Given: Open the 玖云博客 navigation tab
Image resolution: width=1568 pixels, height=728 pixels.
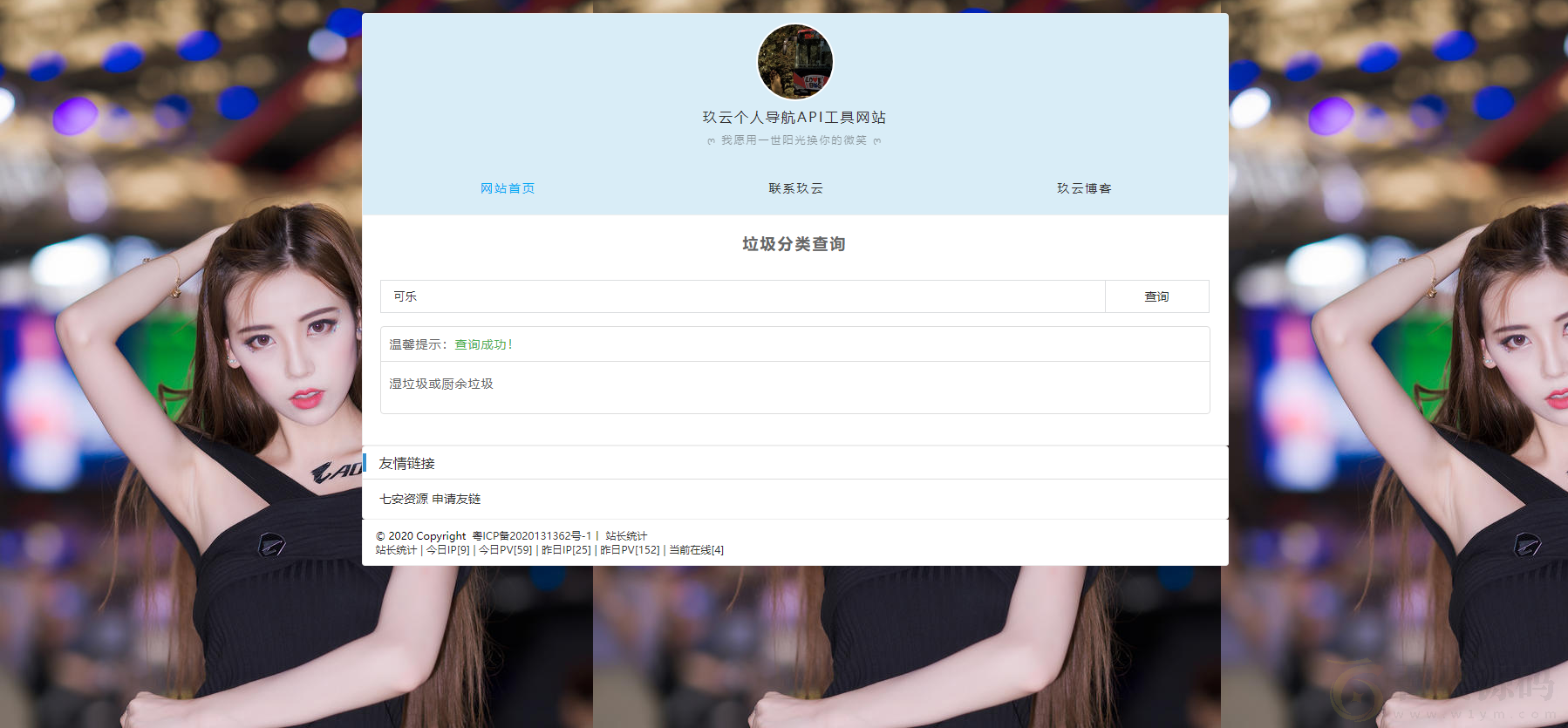Looking at the screenshot, I should [1084, 188].
